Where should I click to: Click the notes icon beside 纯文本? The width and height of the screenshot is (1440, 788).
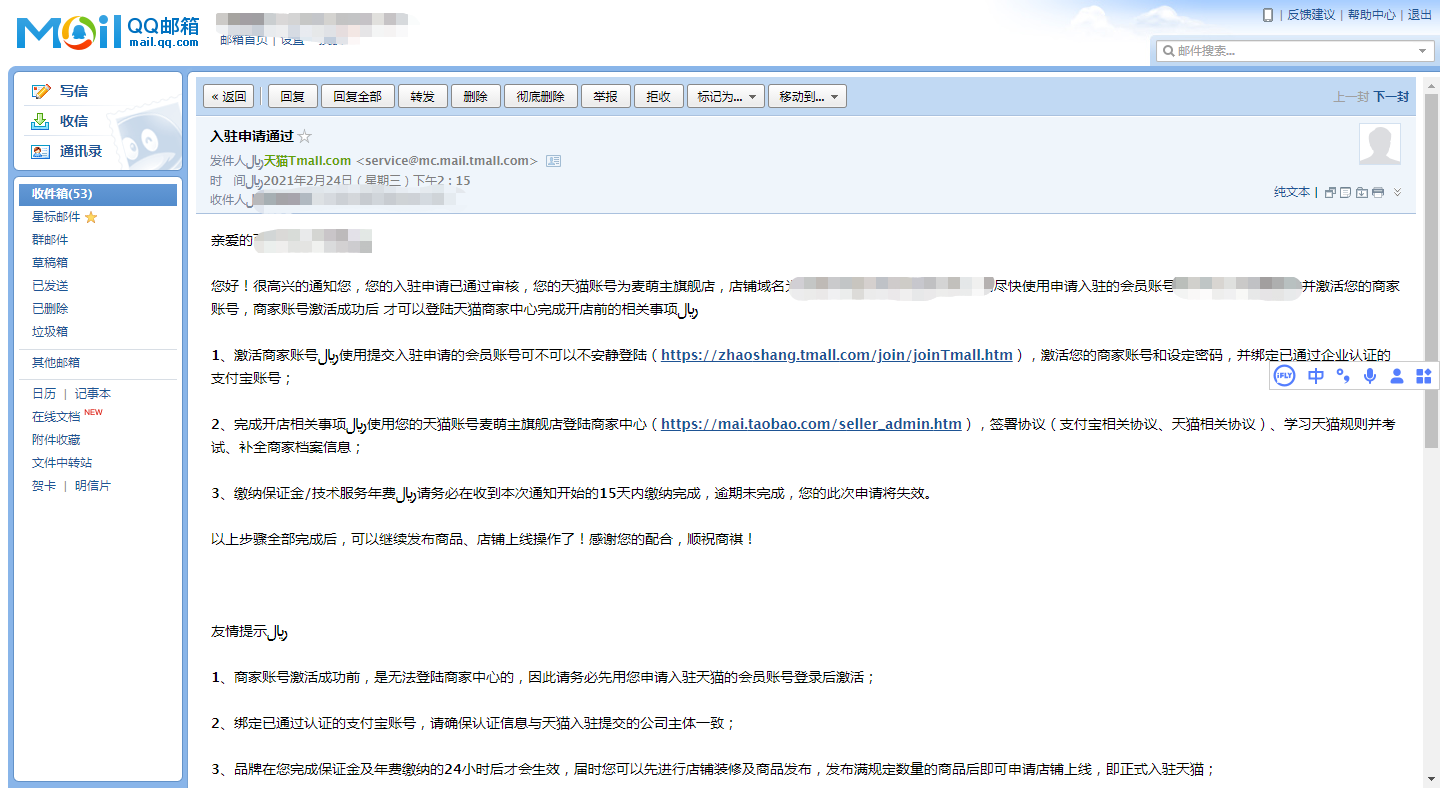click(1346, 192)
